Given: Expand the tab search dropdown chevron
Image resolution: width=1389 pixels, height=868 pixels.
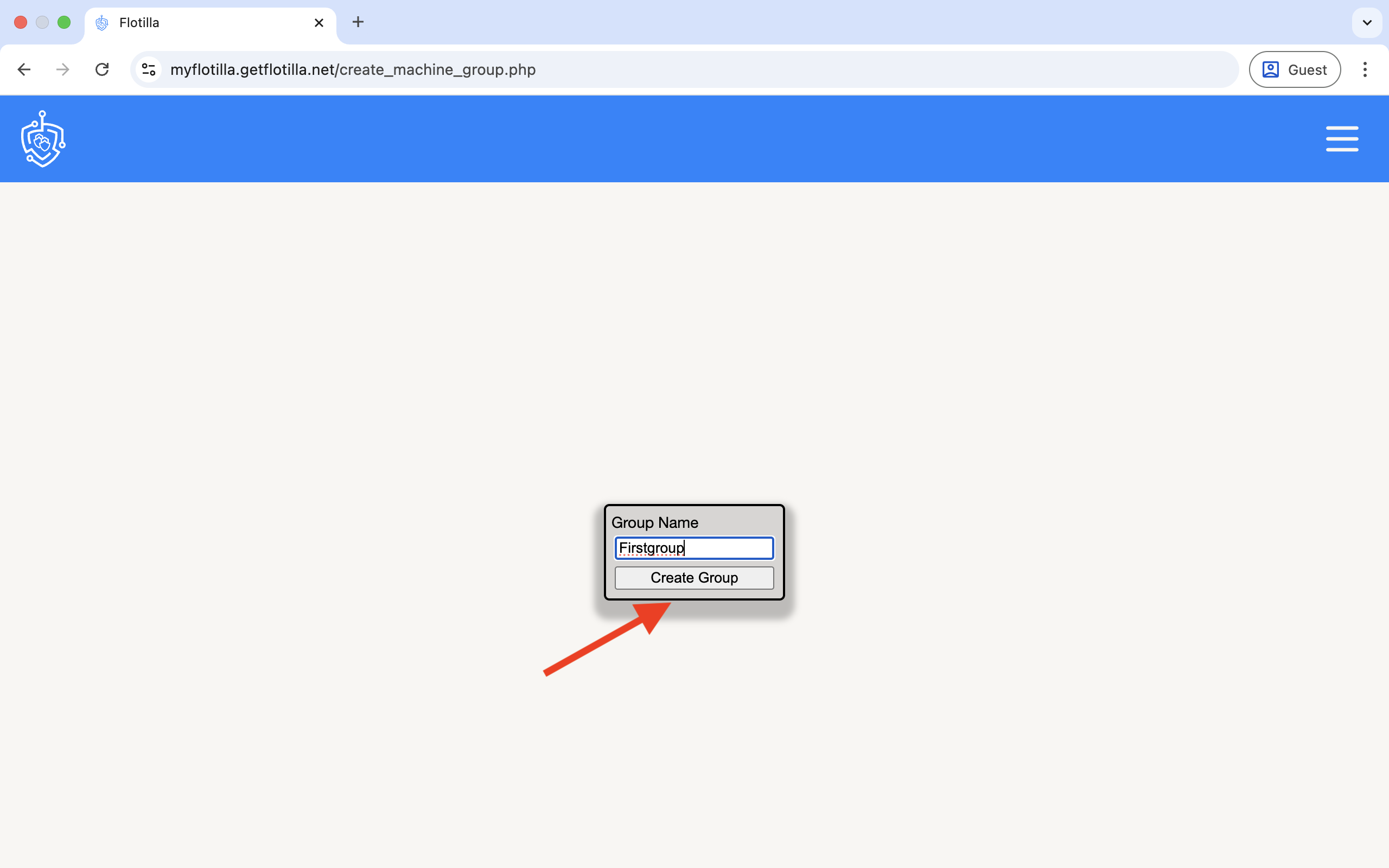Looking at the screenshot, I should [1367, 23].
